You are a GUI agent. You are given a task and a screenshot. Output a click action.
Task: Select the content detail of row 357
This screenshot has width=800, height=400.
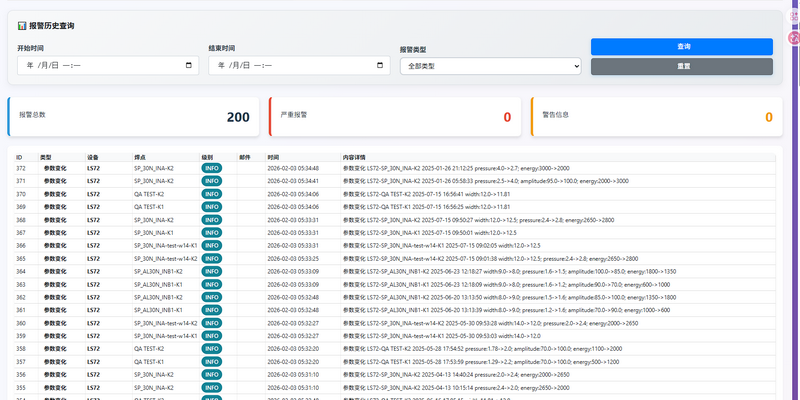pos(481,362)
